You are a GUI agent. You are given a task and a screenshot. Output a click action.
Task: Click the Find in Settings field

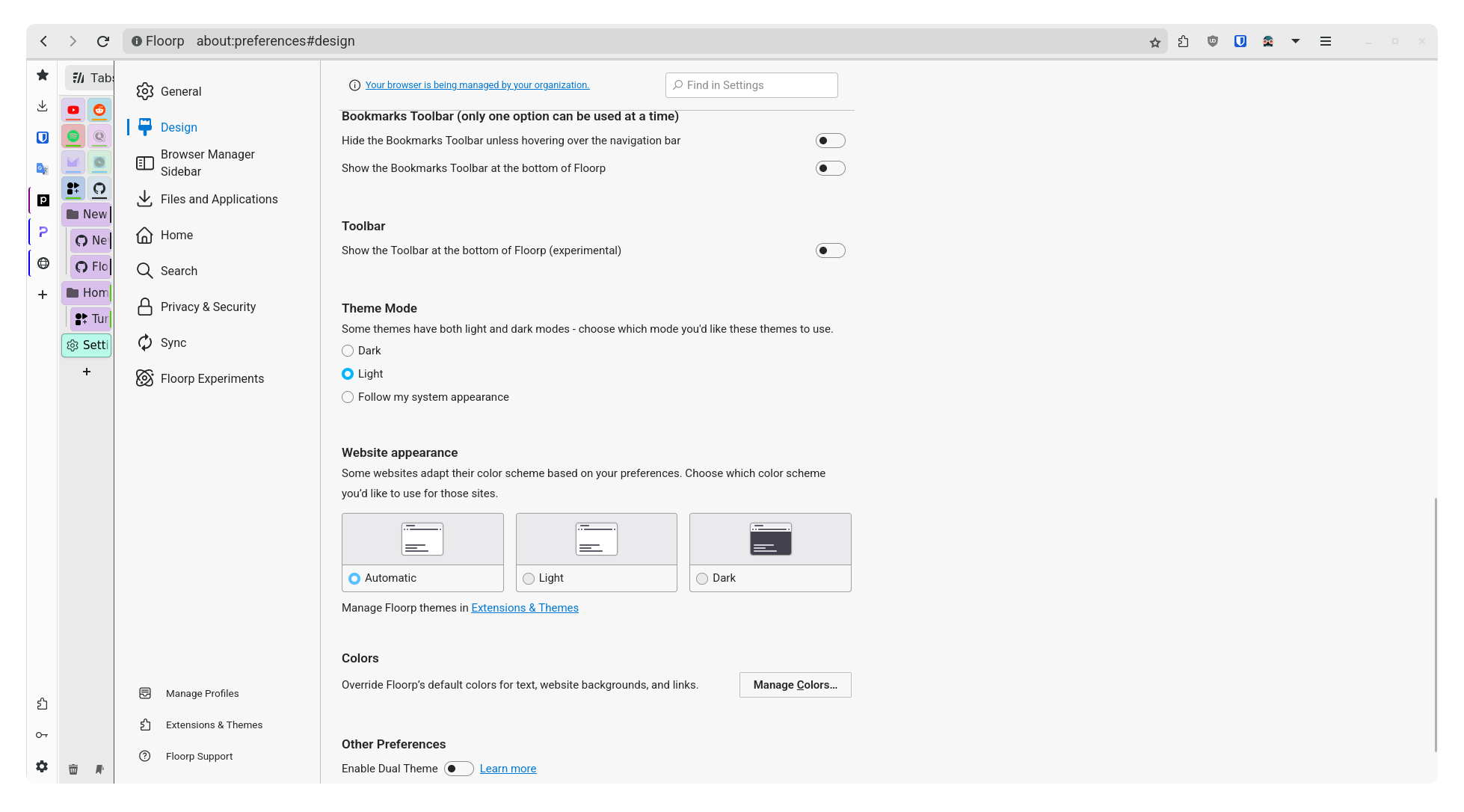coord(751,85)
